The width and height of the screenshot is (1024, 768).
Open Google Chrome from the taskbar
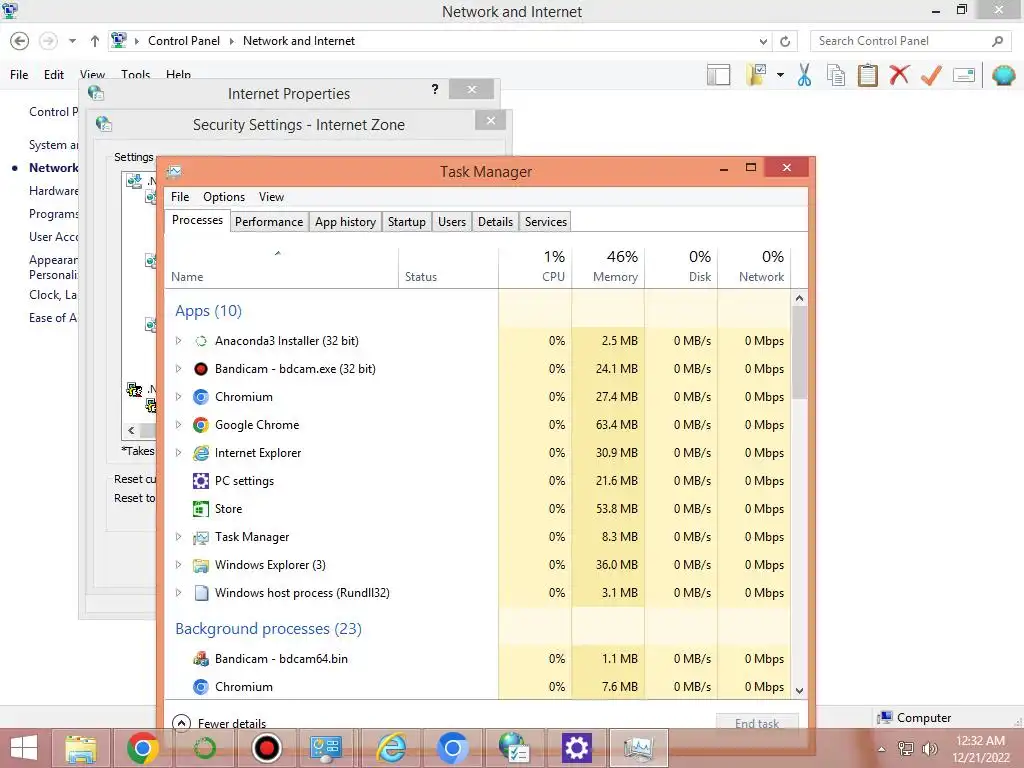tap(142, 748)
